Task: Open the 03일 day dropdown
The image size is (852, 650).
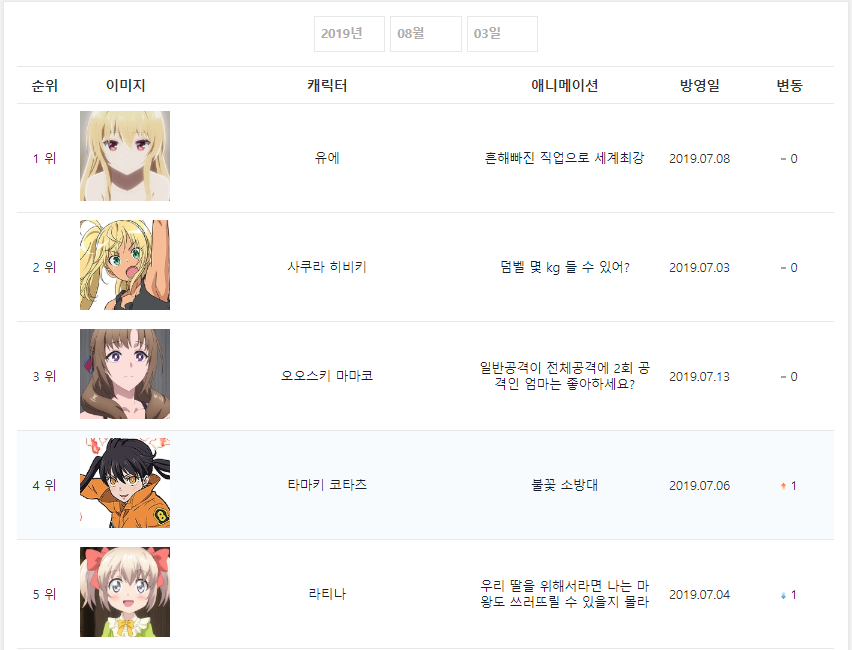Action: [502, 34]
